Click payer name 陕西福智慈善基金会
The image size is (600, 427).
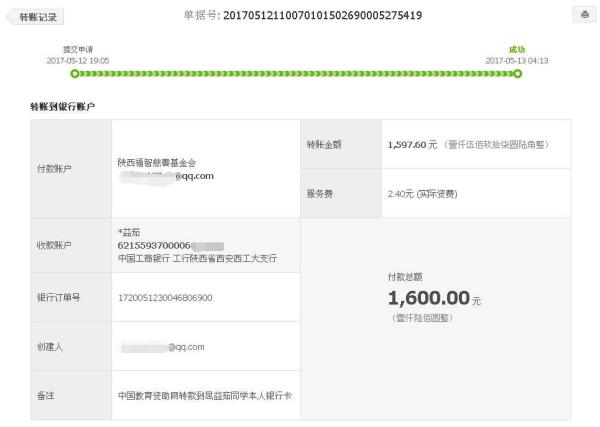[157, 163]
